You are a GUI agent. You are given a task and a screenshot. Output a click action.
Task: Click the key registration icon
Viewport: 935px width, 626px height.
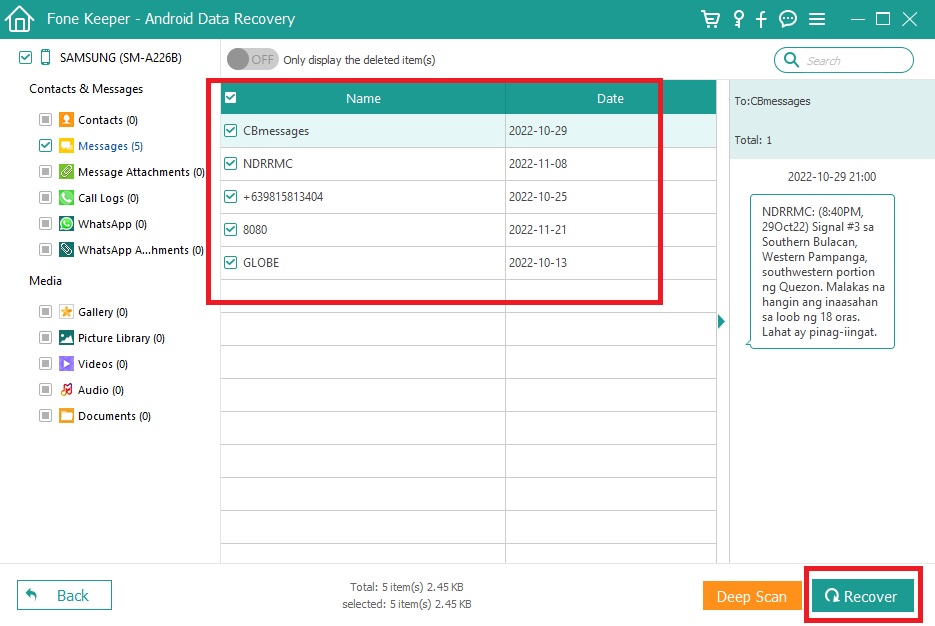(738, 19)
